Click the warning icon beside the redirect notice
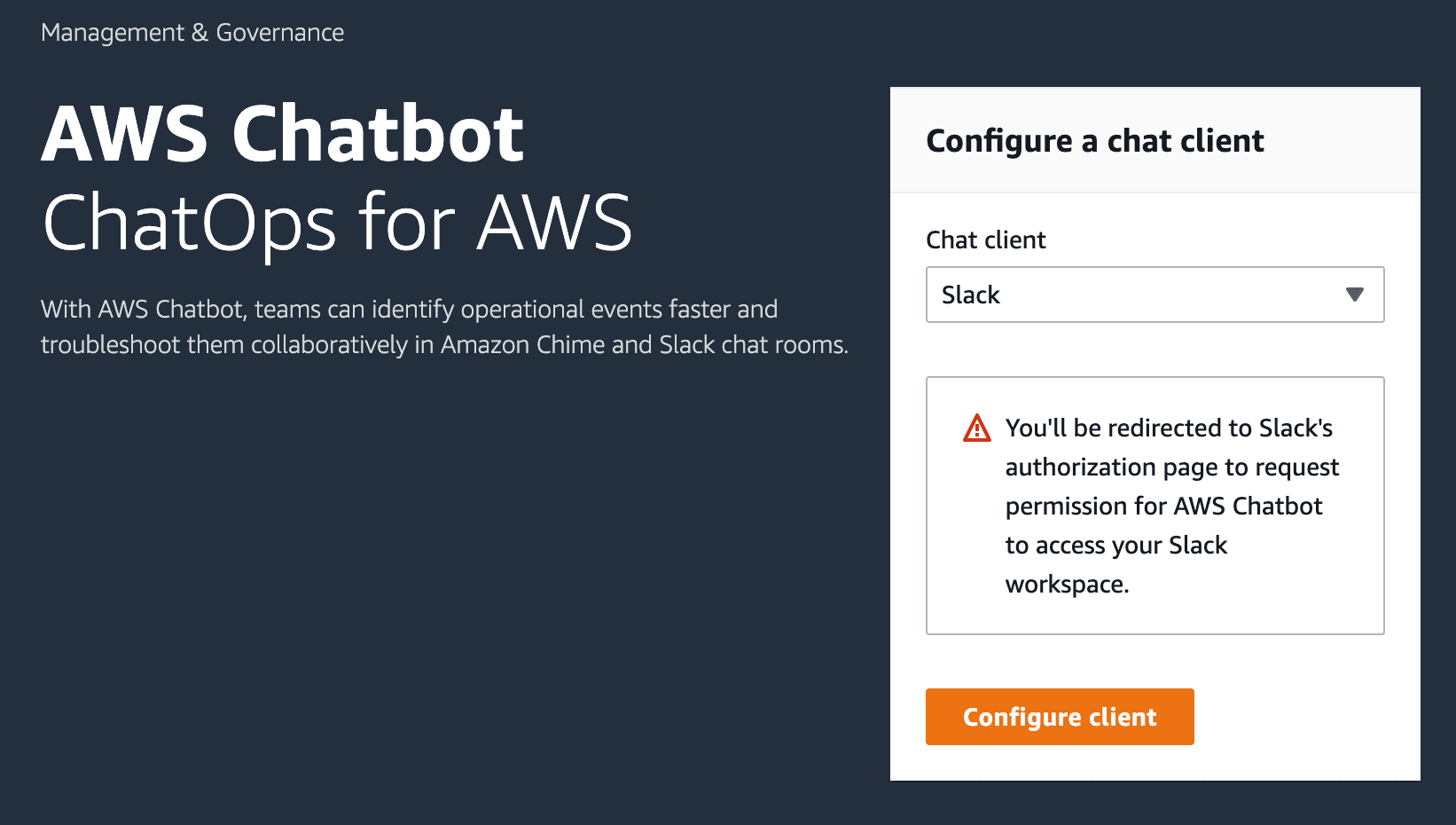 tap(976, 428)
